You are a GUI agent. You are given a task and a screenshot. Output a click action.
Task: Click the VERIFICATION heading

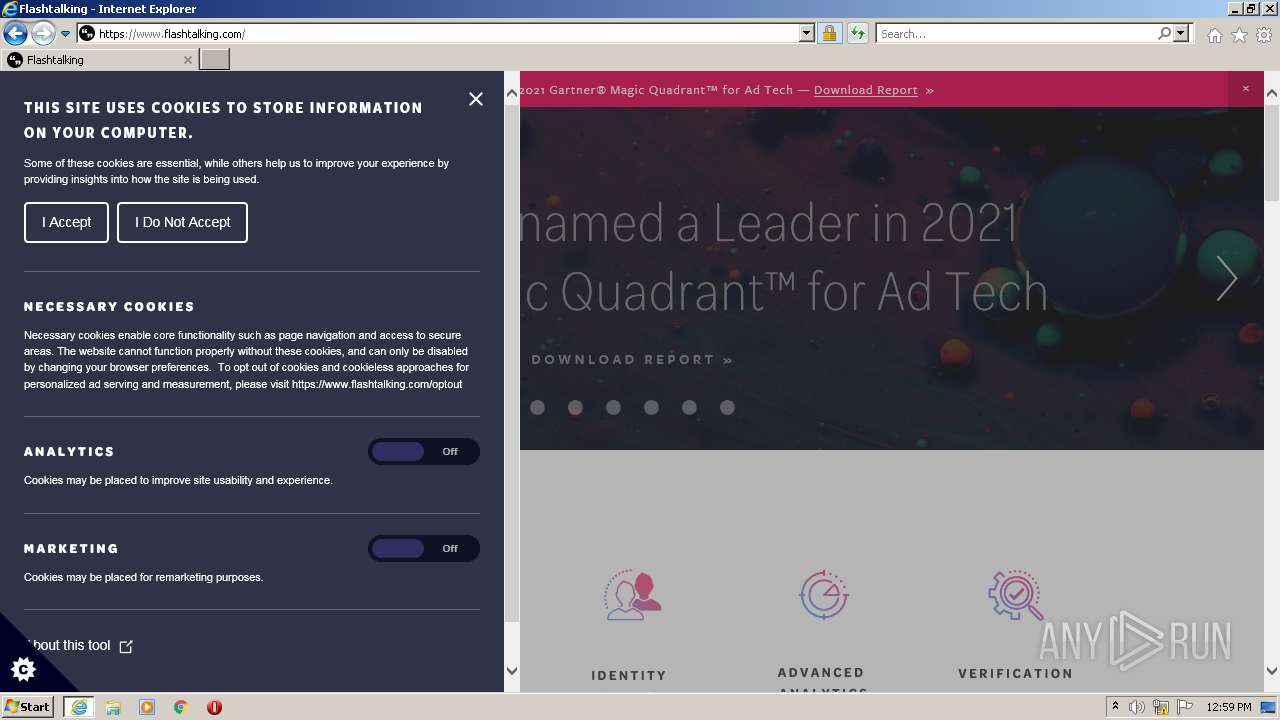[1016, 674]
